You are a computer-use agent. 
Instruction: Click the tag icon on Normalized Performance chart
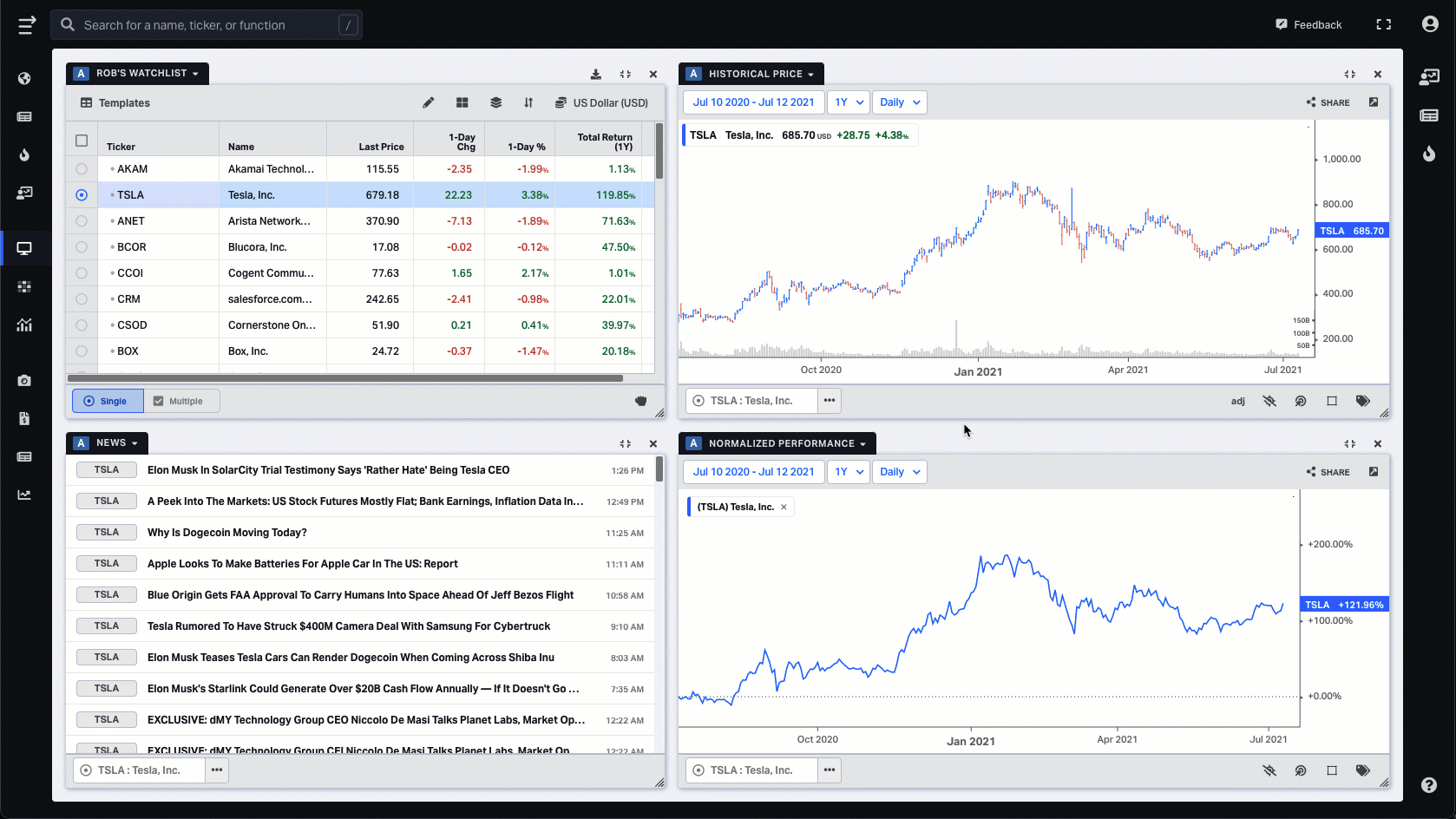(1363, 770)
